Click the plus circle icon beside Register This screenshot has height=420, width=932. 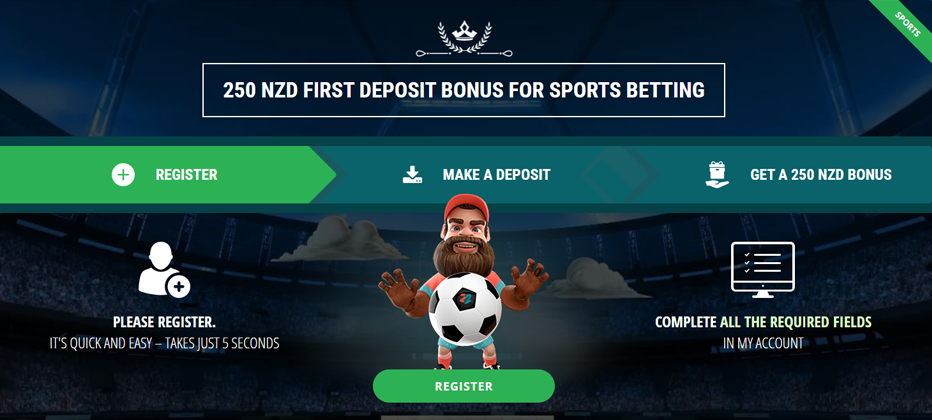123,175
